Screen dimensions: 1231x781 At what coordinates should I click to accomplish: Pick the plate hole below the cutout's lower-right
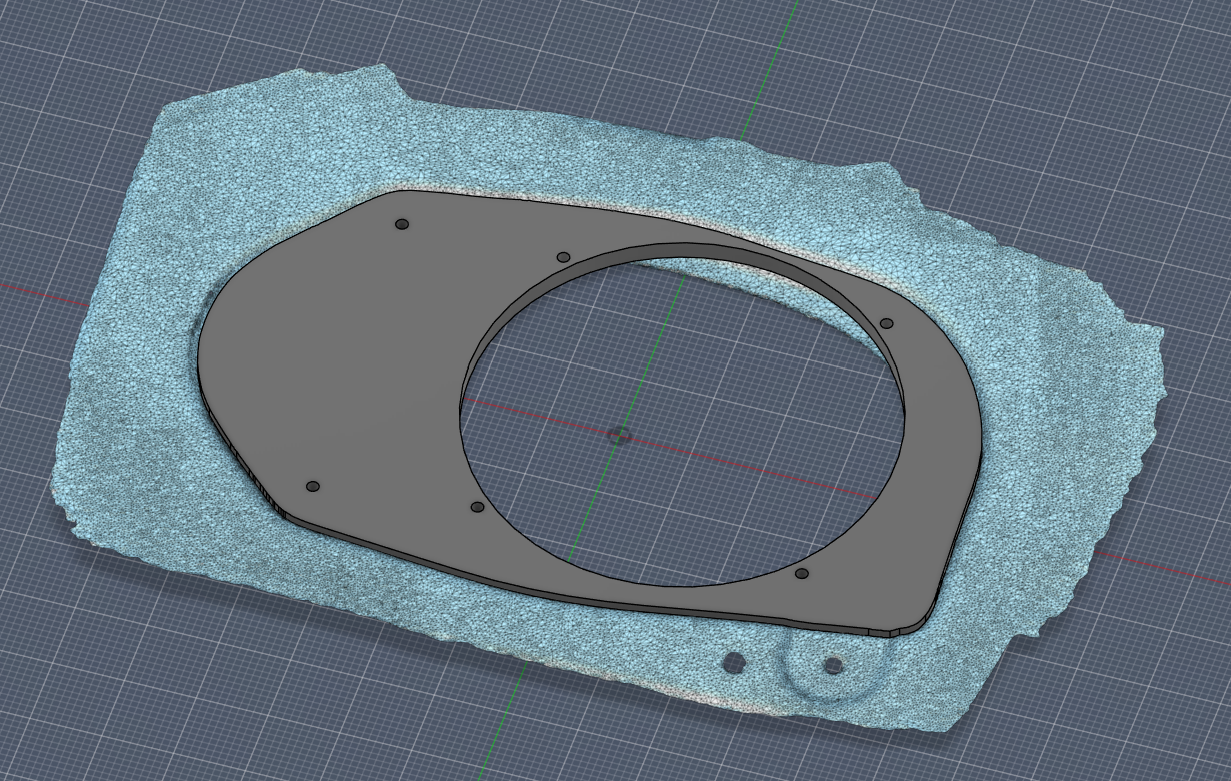pyautogui.click(x=801, y=573)
